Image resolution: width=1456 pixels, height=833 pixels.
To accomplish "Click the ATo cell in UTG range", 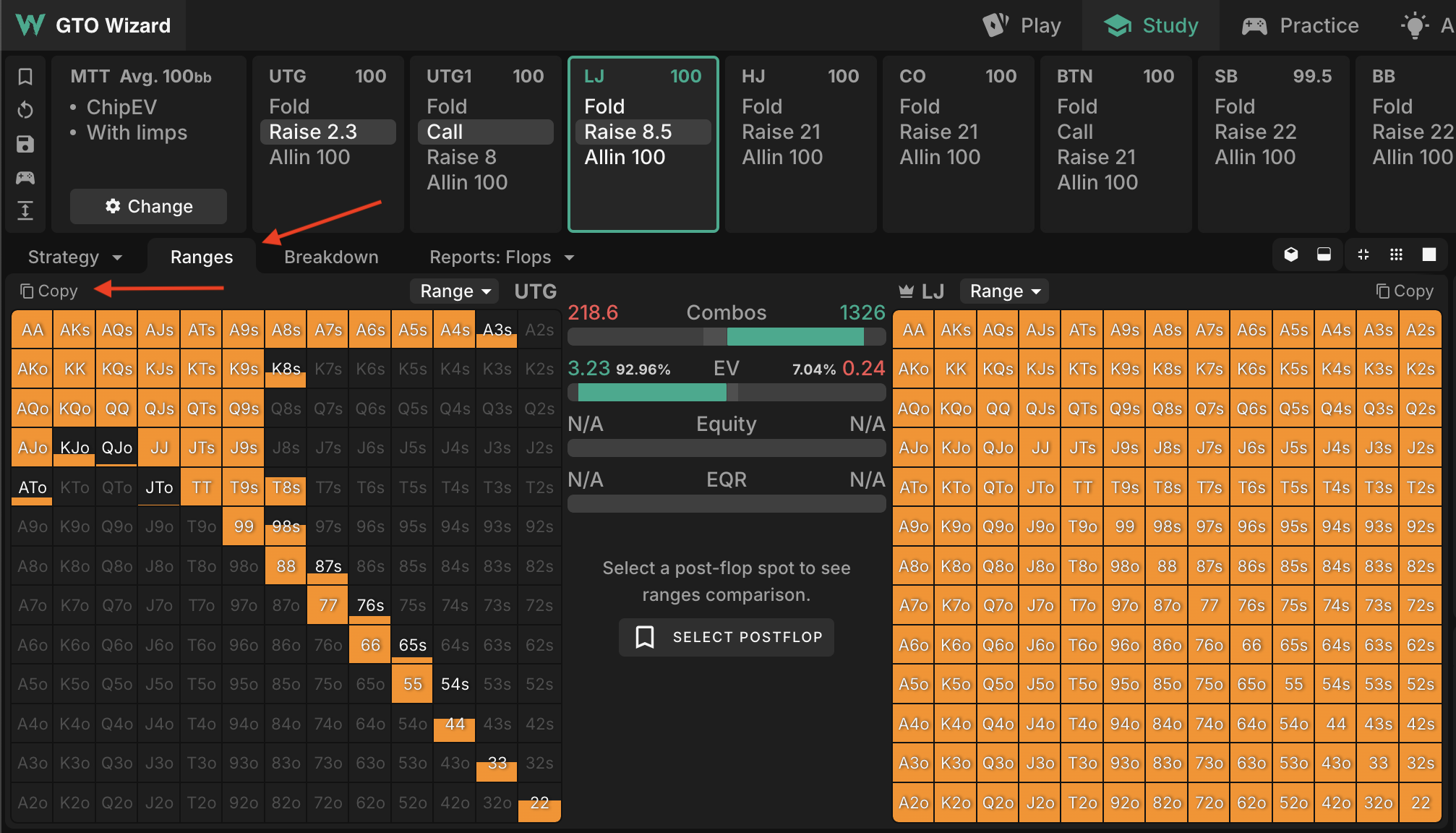I will (33, 487).
